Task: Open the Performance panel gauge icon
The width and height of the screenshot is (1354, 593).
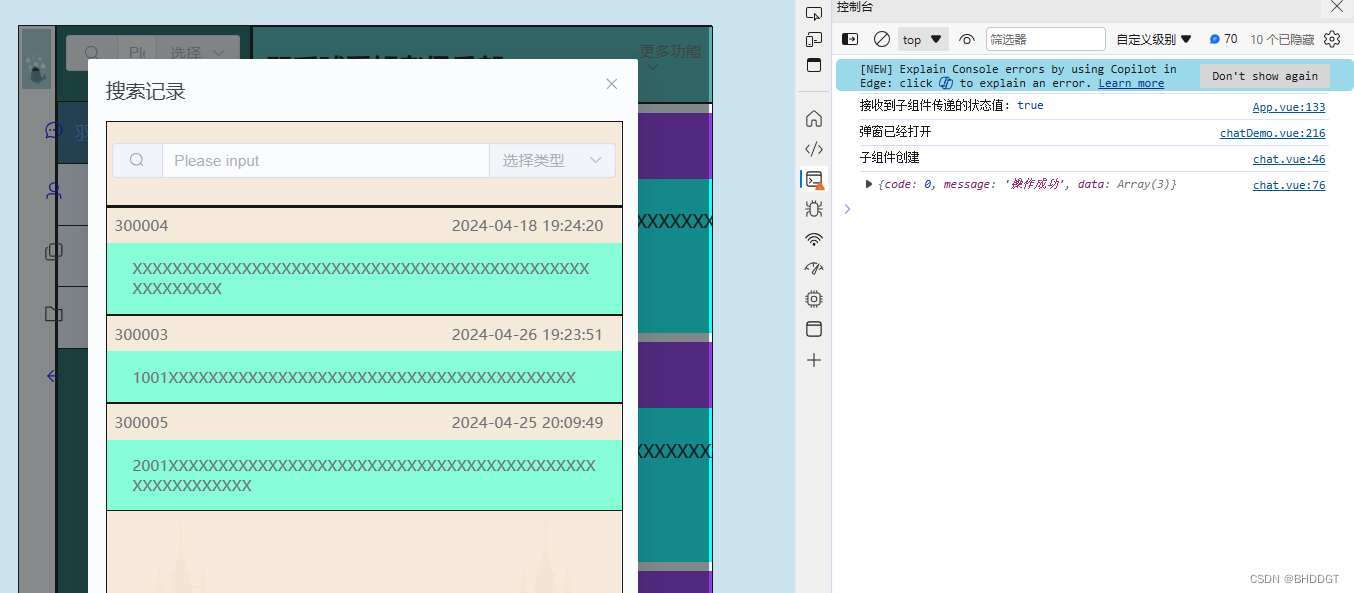Action: click(x=813, y=268)
